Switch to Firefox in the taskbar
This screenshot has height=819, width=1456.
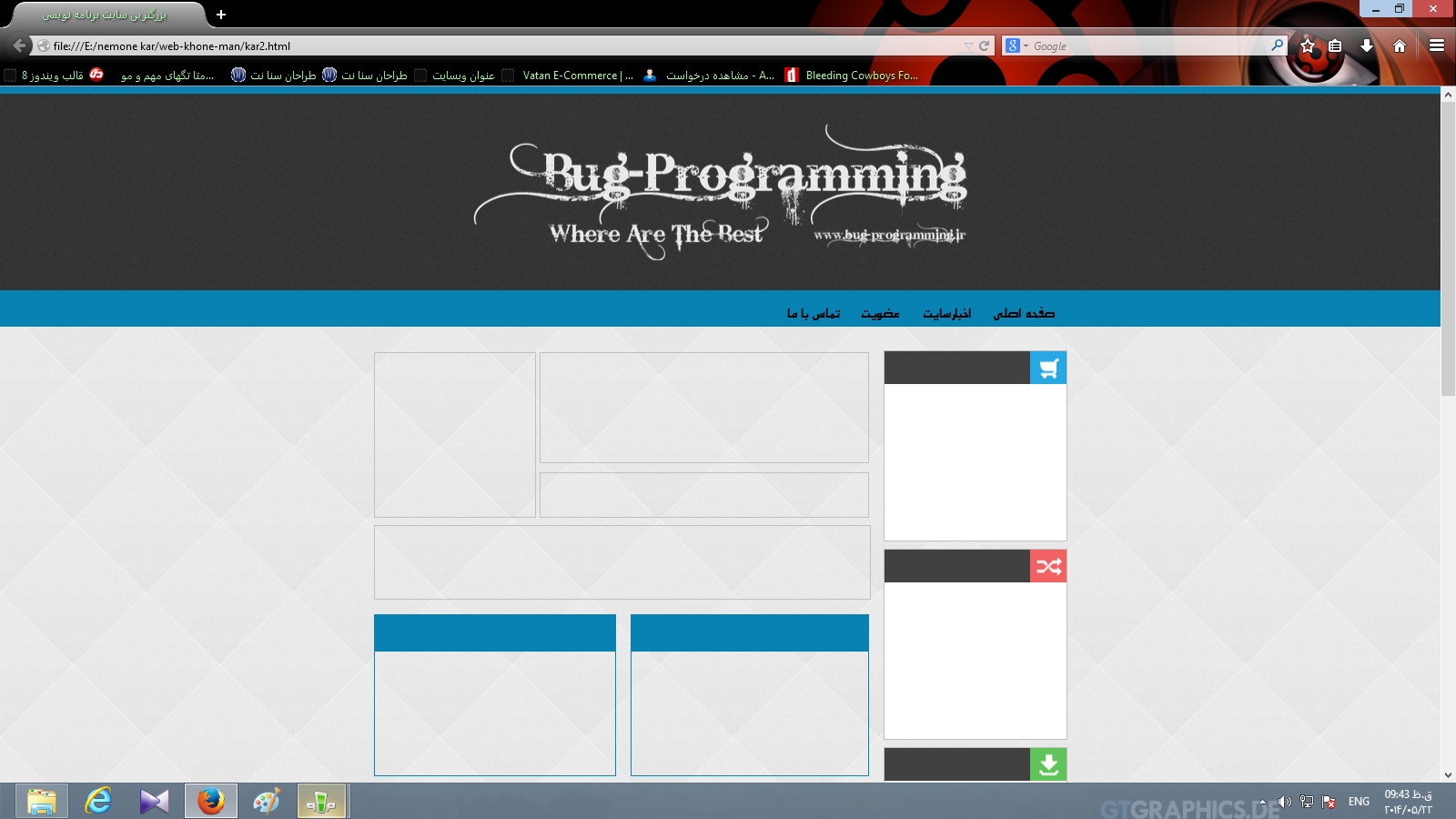pyautogui.click(x=211, y=801)
